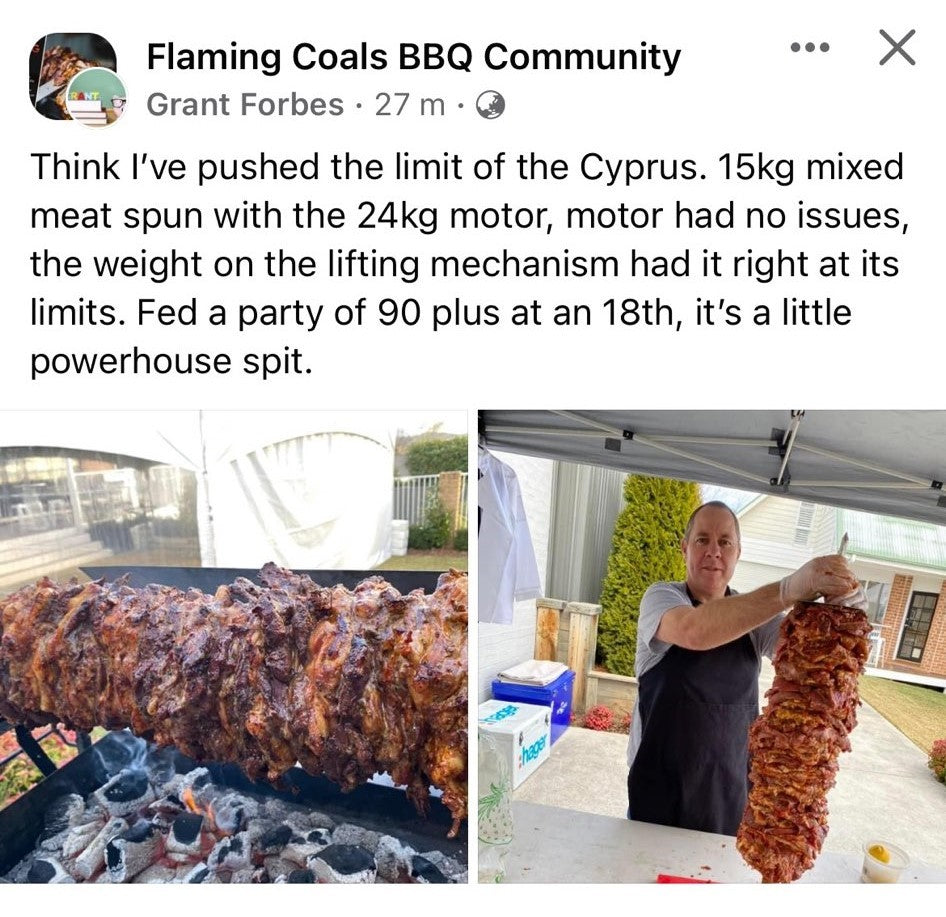The image size is (946, 917).
Task: Open the spit roast meat photo
Action: 233,646
